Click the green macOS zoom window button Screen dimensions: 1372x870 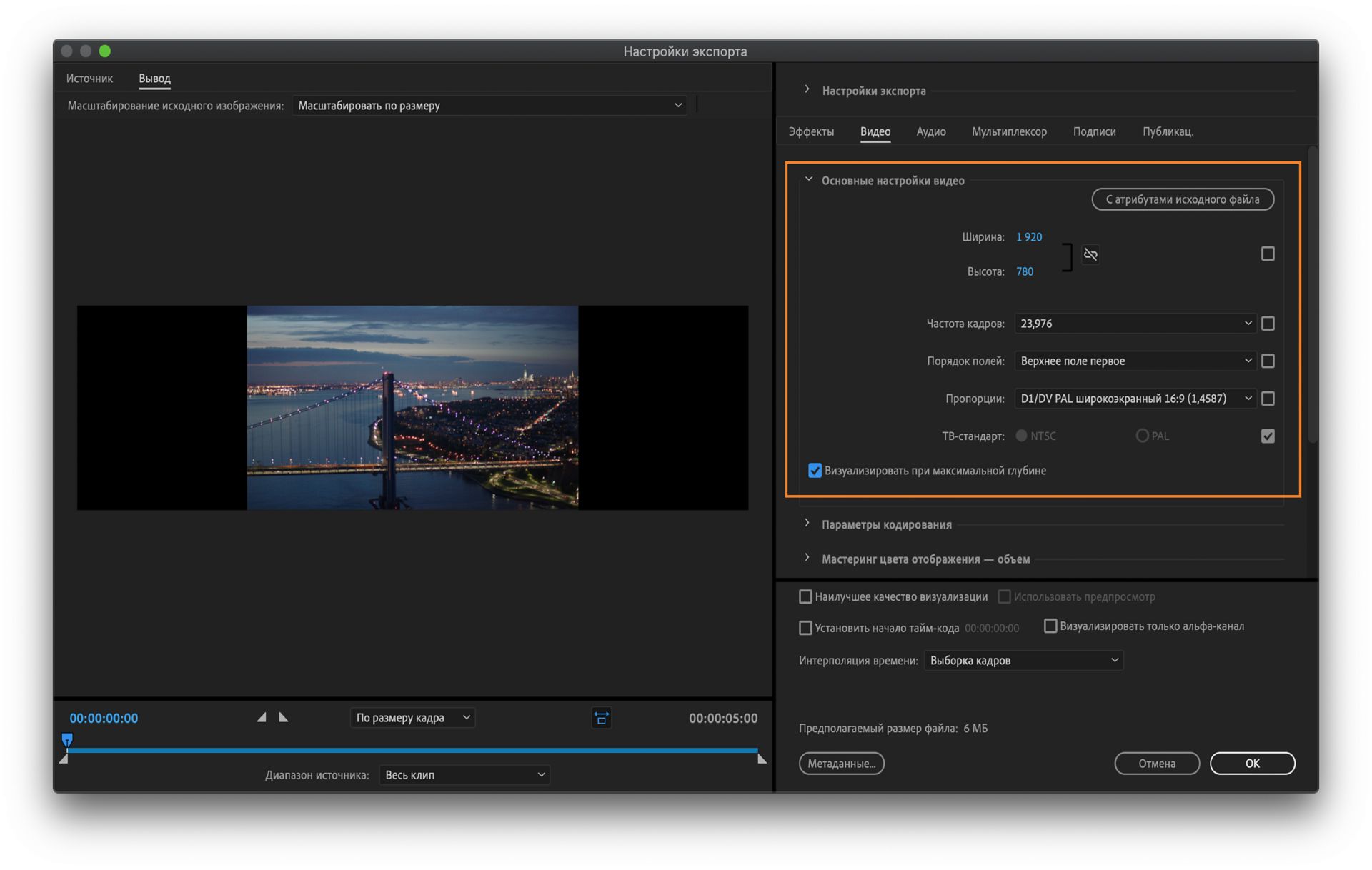105,51
